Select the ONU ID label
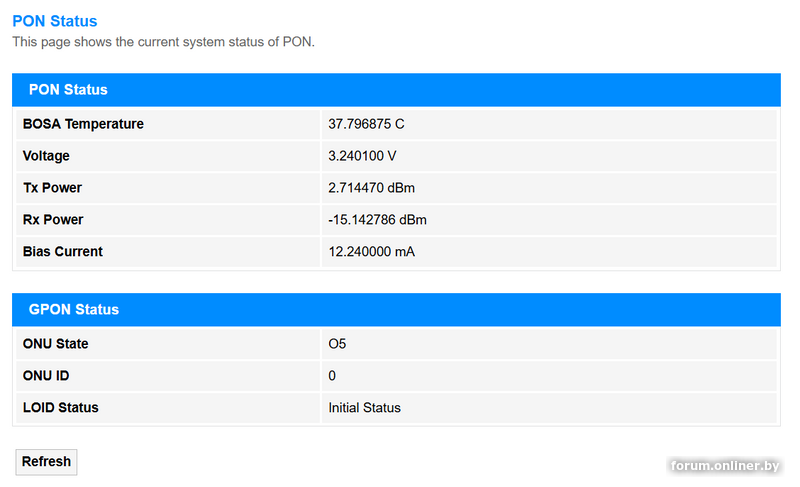The image size is (800, 487). click(46, 376)
